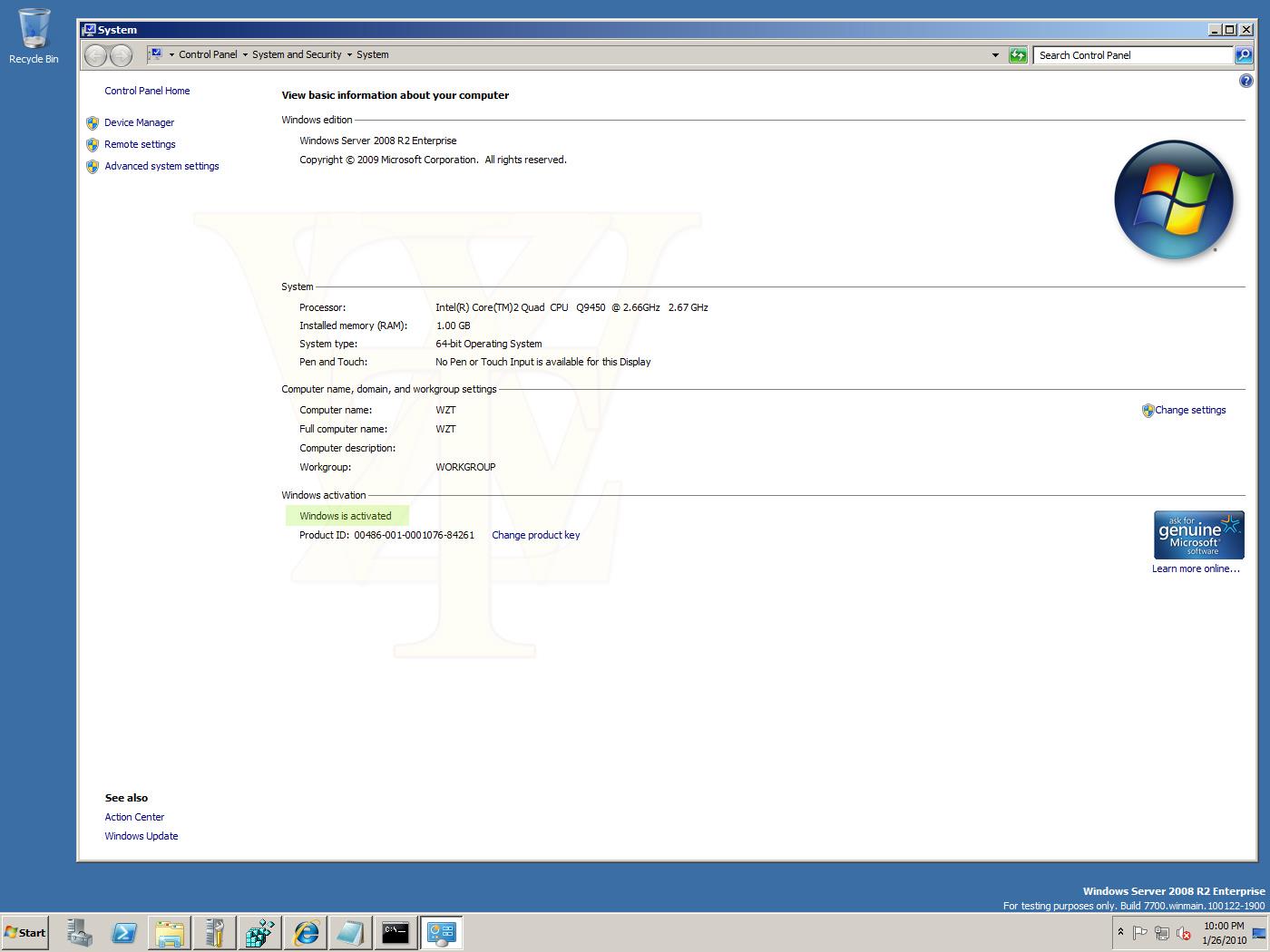Click the shield icon beside Advanced system settings
Viewport: 1270px width, 952px height.
pyautogui.click(x=93, y=166)
